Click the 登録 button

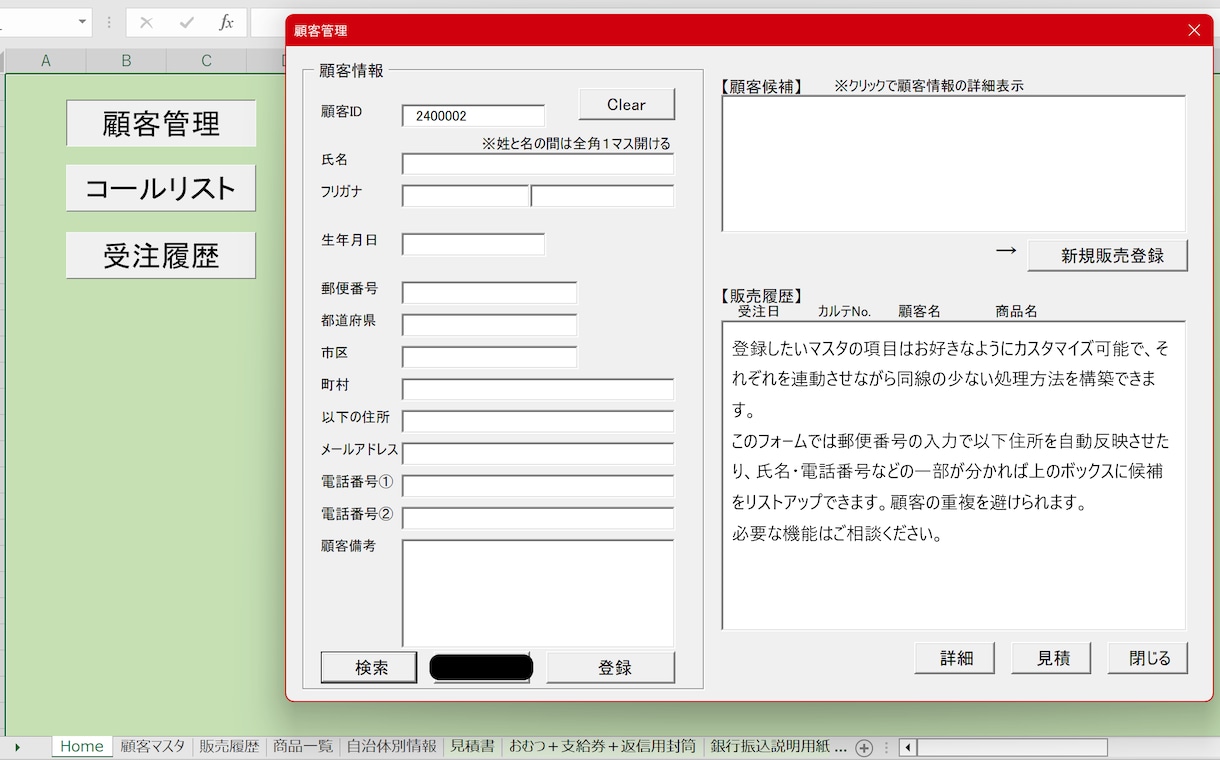(611, 668)
